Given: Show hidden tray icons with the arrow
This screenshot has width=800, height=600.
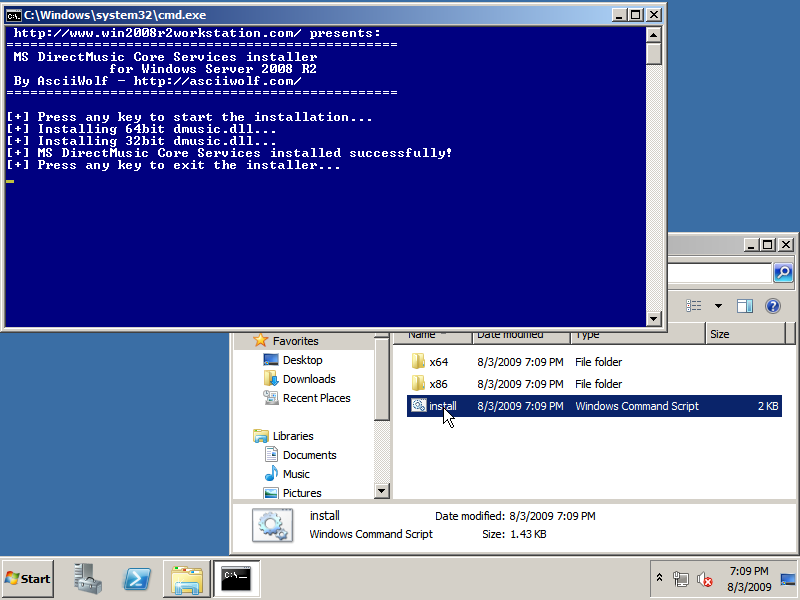Looking at the screenshot, I should pyautogui.click(x=659, y=578).
